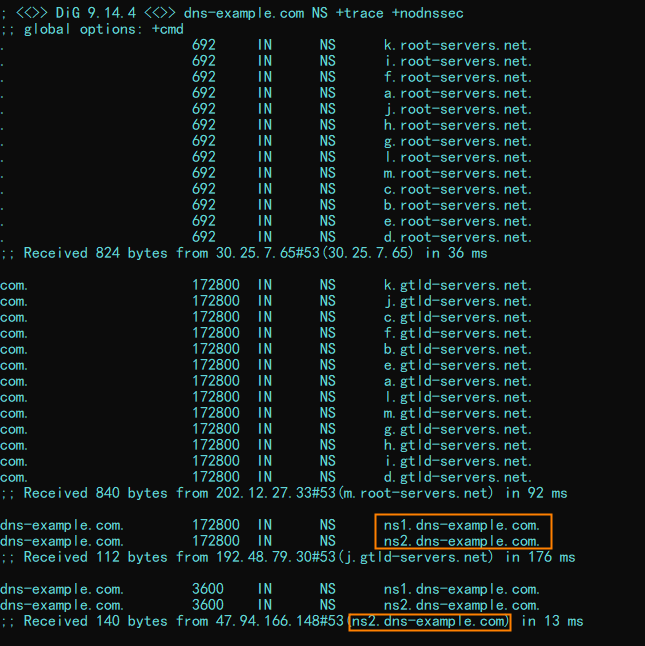
Task: Click the b.root-servers.net. entry
Action: [458, 205]
